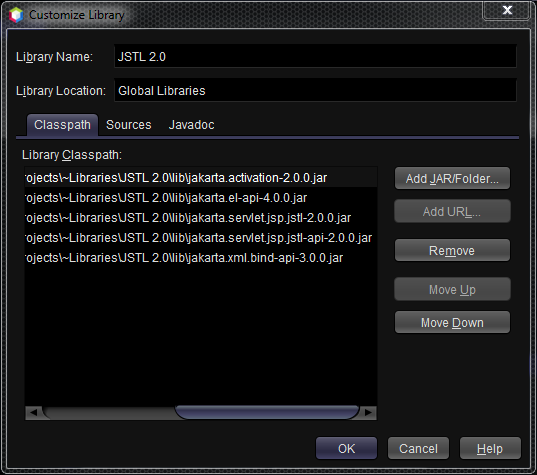Select the jakarta.servlet.jsp.jstl-2.0.0.jar entry
The image size is (537, 475).
(201, 218)
